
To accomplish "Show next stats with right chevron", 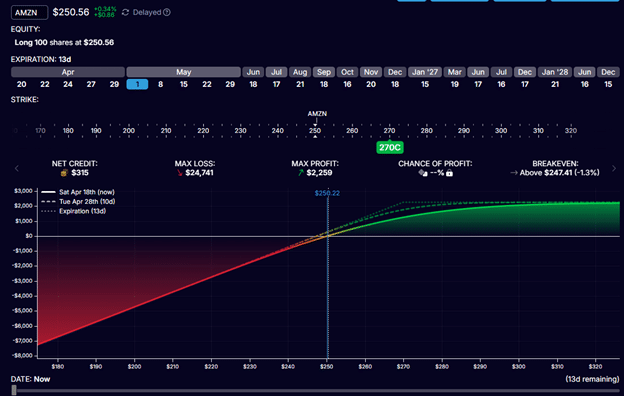I will 614,169.
